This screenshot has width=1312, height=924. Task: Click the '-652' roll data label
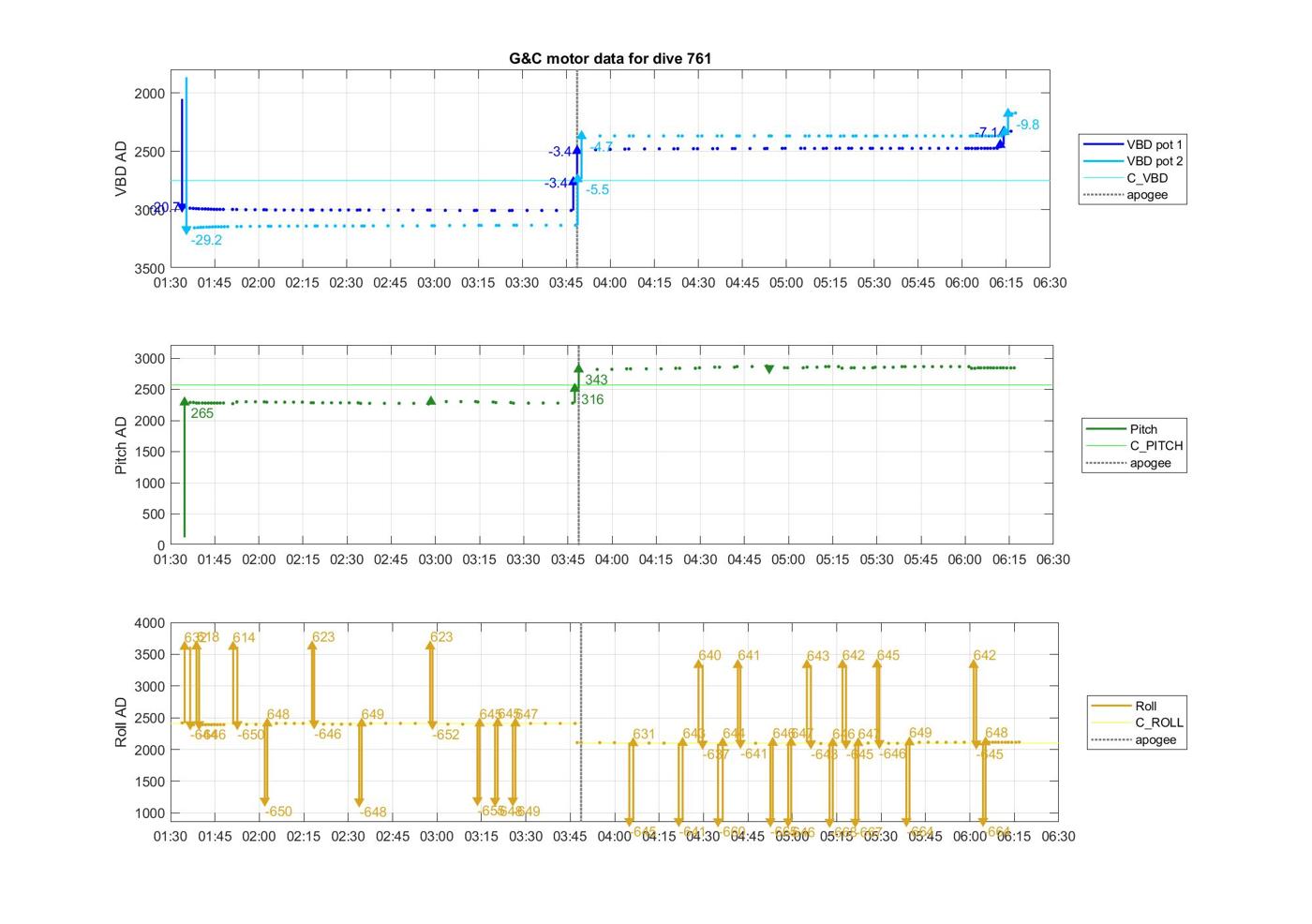click(x=446, y=735)
